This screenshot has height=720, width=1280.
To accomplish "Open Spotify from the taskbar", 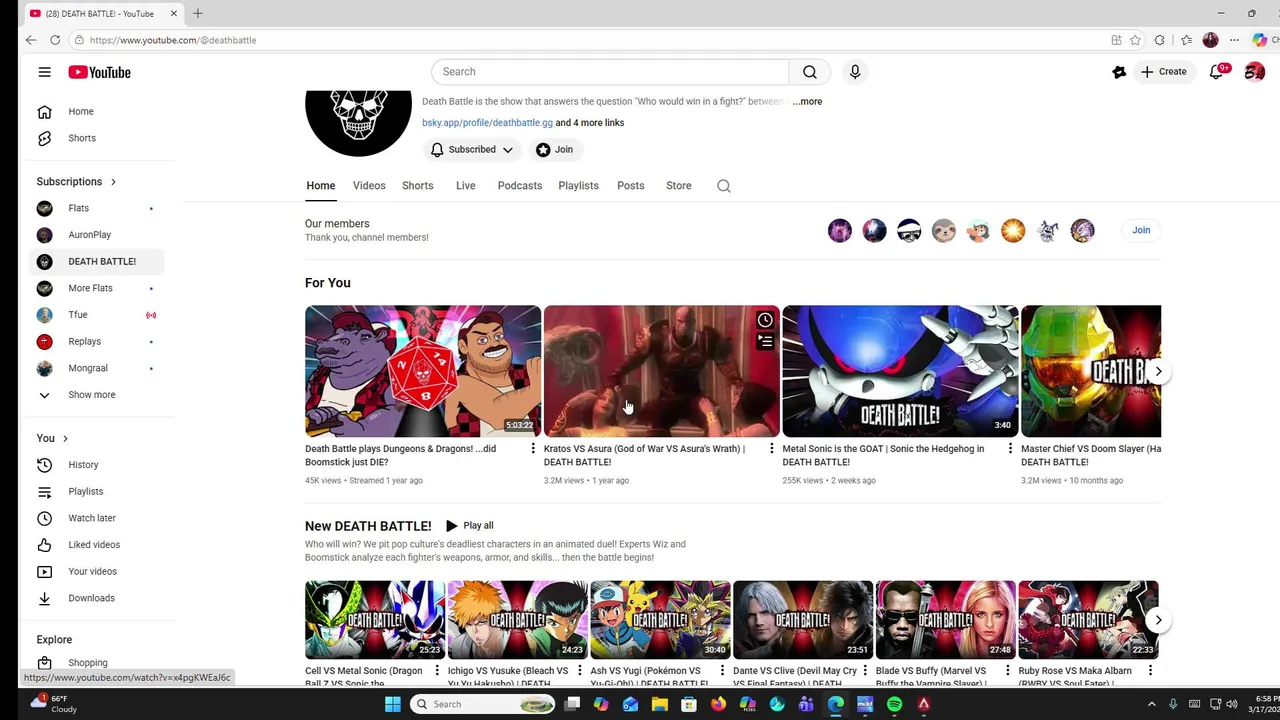I will click(x=894, y=704).
